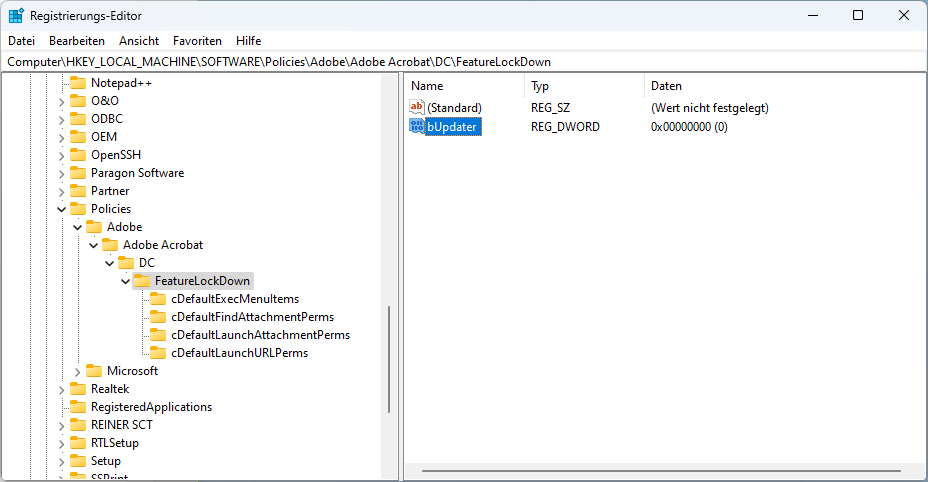Click the REINER SCT folder icon
The image size is (928, 482).
pos(78,425)
